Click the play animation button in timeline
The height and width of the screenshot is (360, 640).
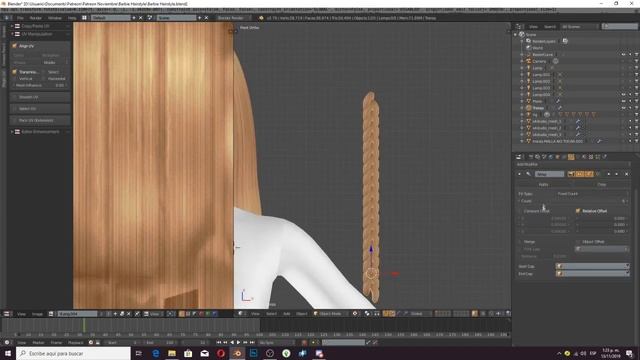[238, 342]
